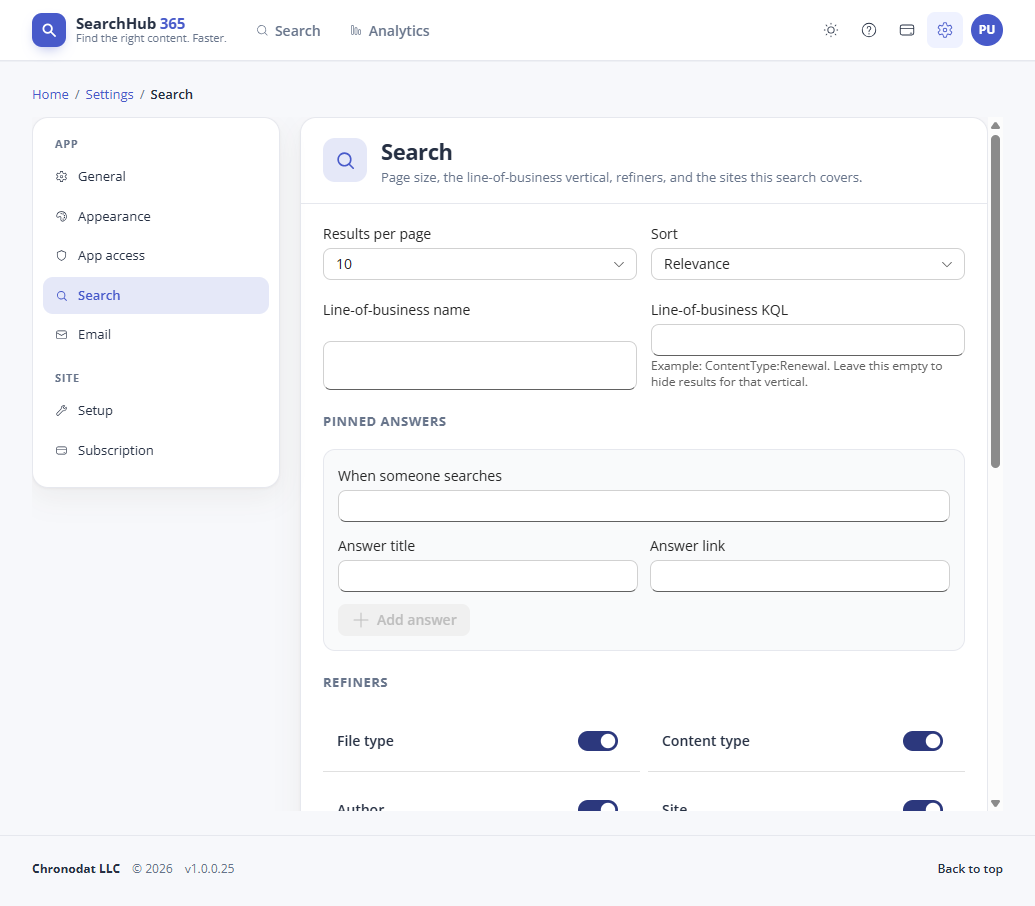This screenshot has height=906, width=1035.
Task: Click the PINNED ANSWERS section heading
Action: point(385,422)
